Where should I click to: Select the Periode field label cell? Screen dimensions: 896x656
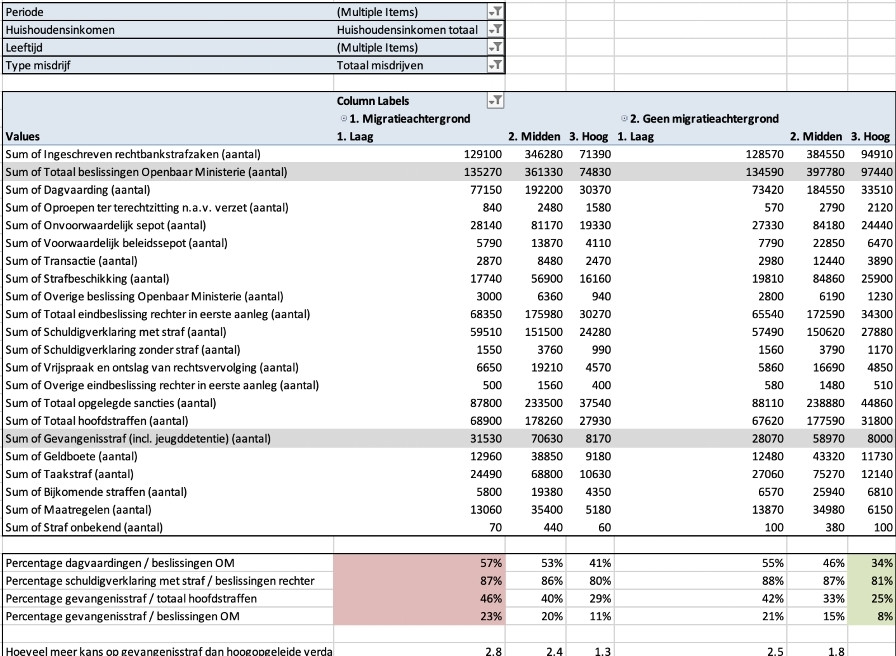(x=168, y=11)
